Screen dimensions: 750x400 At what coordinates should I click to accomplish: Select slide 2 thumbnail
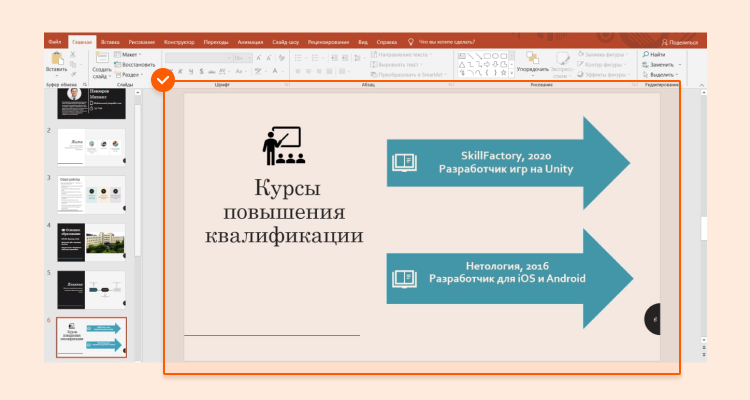tap(91, 147)
